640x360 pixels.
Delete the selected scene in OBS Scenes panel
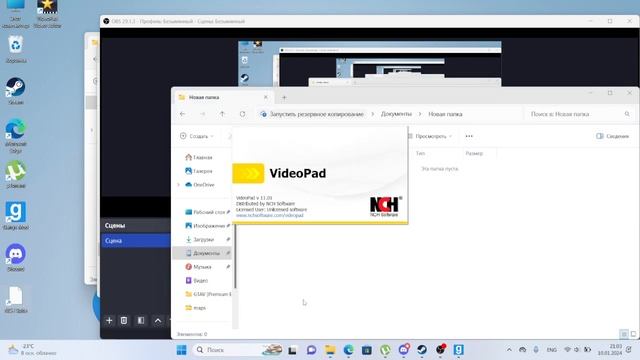point(124,320)
